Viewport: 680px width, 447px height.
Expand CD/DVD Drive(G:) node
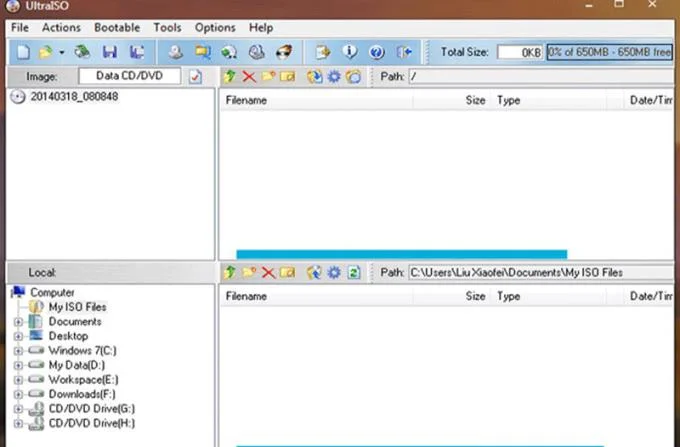pos(18,409)
